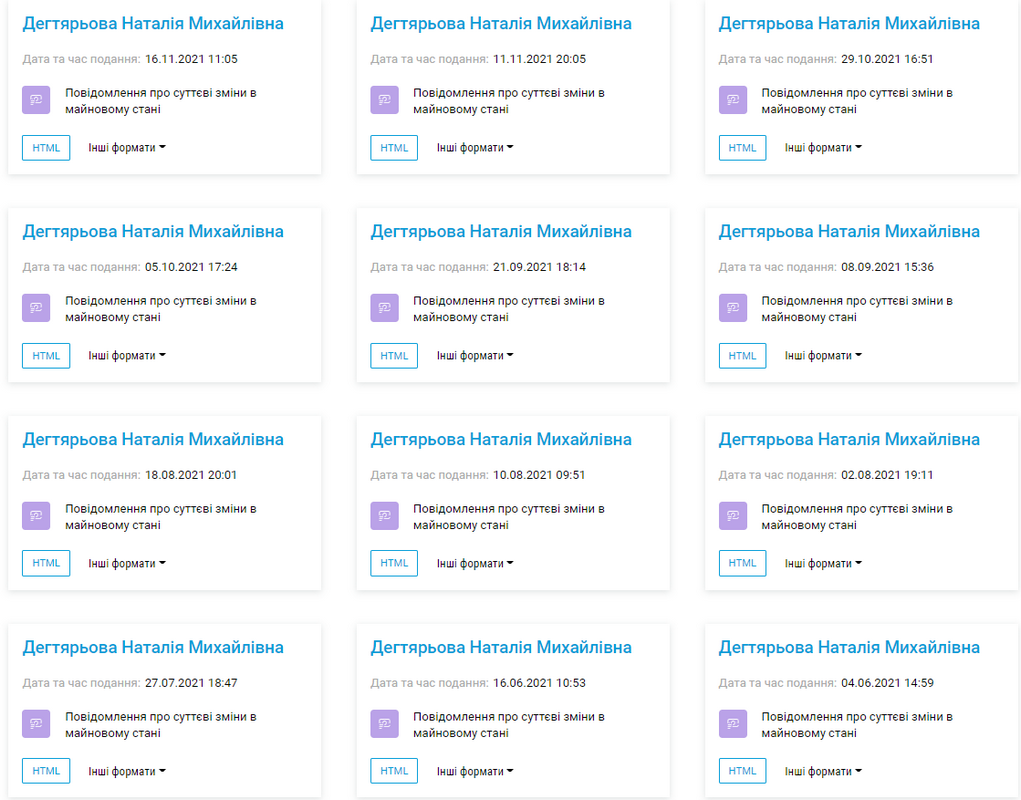Click purple message icon in 29.10.2021 16:51 card
1021x800 pixels.
pyautogui.click(x=732, y=100)
